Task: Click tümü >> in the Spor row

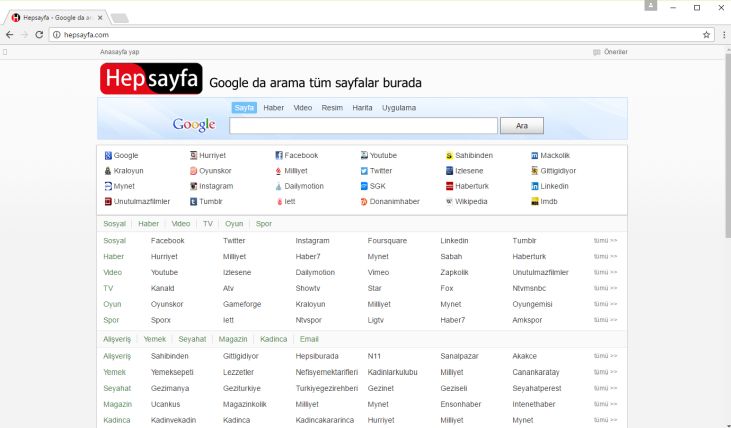Action: (605, 320)
